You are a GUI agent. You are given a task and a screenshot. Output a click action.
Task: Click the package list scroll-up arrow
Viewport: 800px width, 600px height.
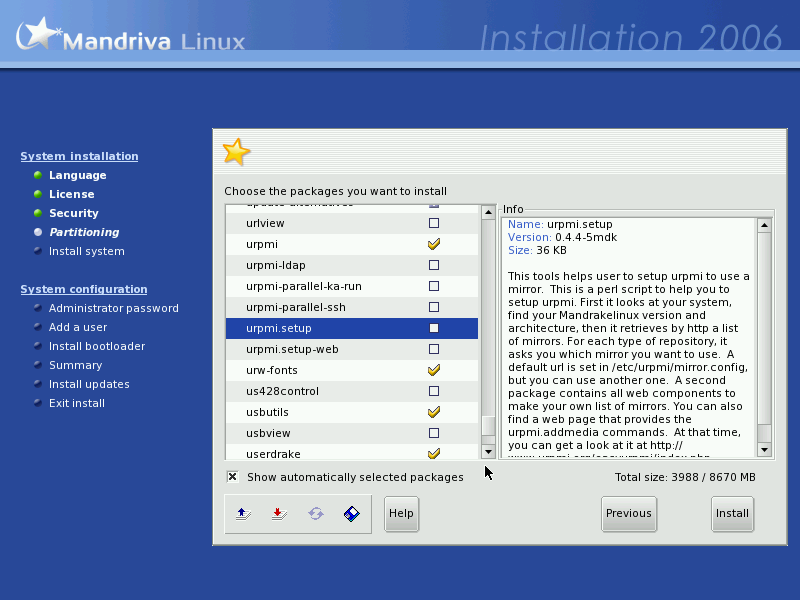[488, 212]
